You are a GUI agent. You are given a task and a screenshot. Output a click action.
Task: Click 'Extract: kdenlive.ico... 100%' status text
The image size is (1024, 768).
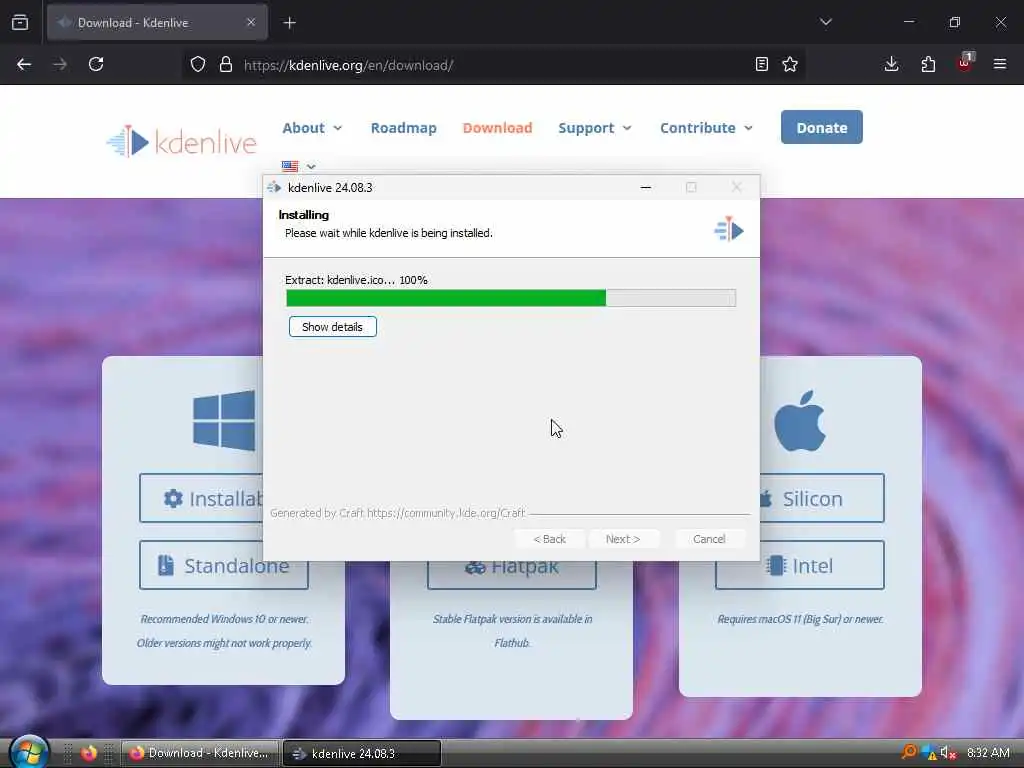[x=356, y=280]
